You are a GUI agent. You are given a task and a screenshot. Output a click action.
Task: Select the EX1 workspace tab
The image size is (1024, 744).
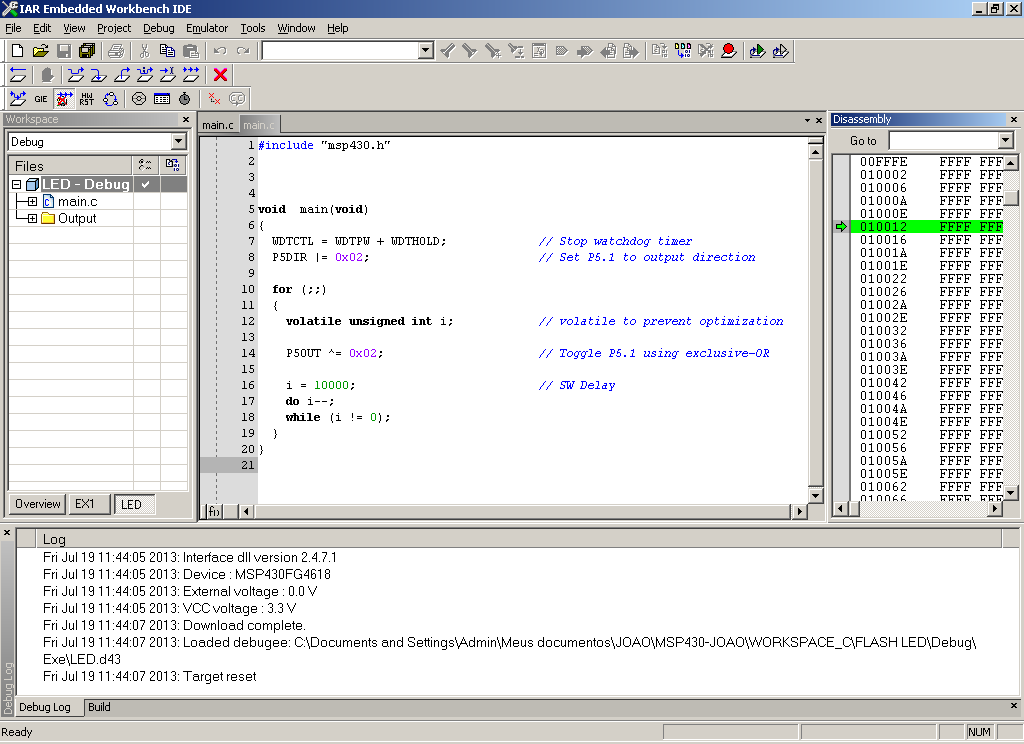click(x=85, y=504)
